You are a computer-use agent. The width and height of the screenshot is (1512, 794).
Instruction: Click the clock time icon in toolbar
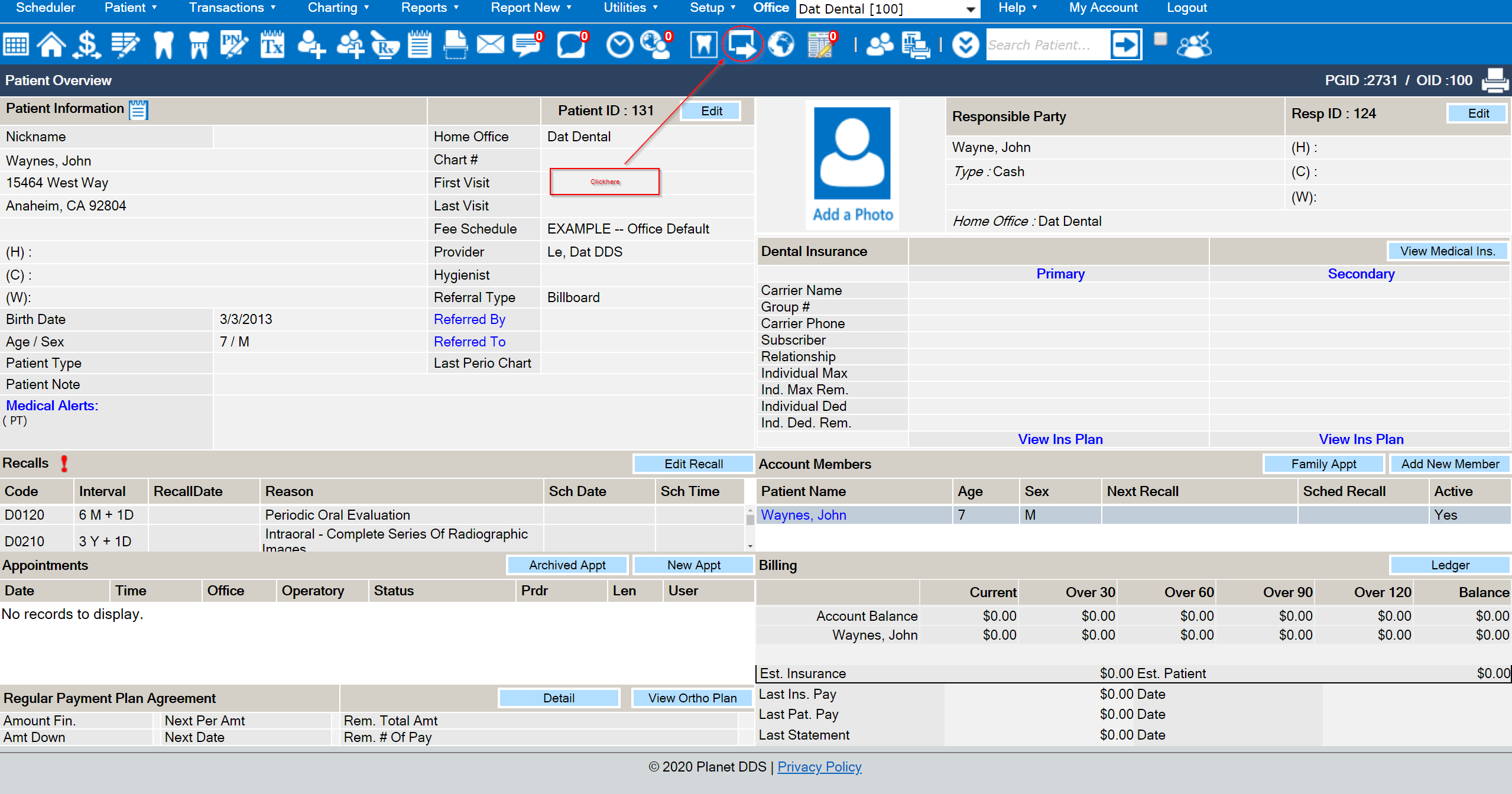(619, 45)
